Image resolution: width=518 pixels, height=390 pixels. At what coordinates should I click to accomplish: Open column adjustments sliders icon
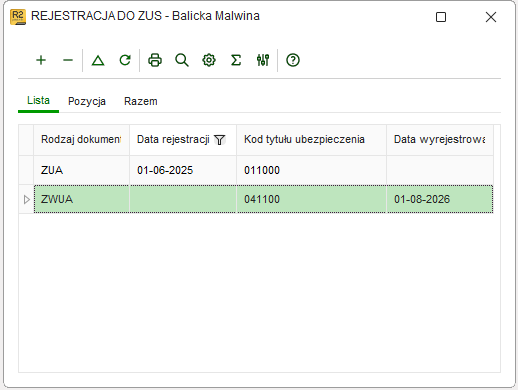pos(263,60)
